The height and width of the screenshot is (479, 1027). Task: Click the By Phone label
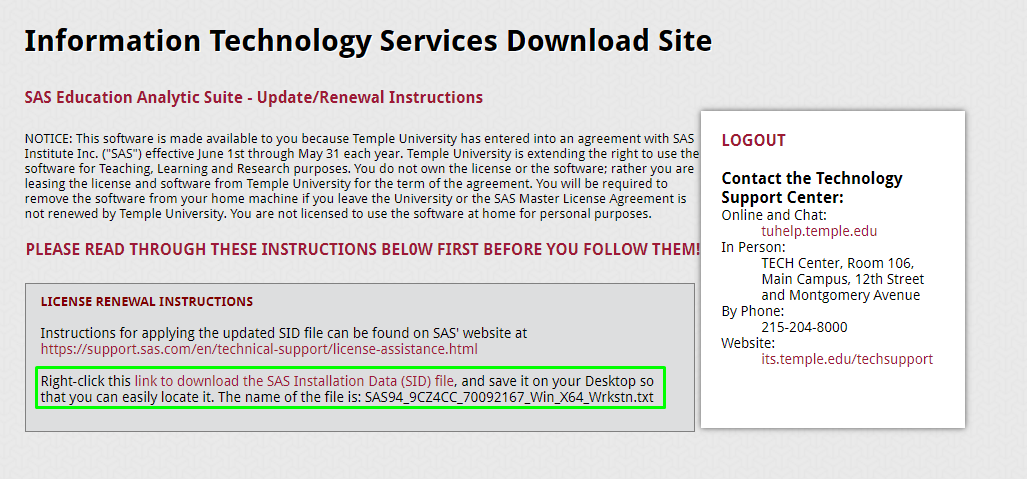click(x=753, y=311)
